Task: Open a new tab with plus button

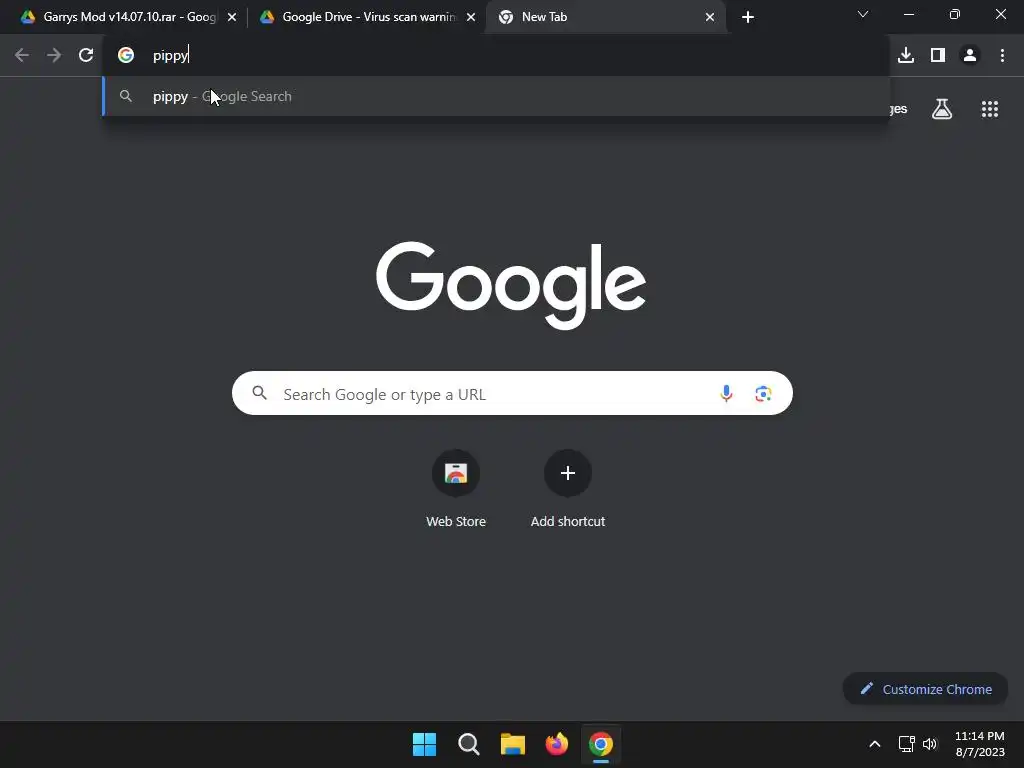Action: (748, 17)
